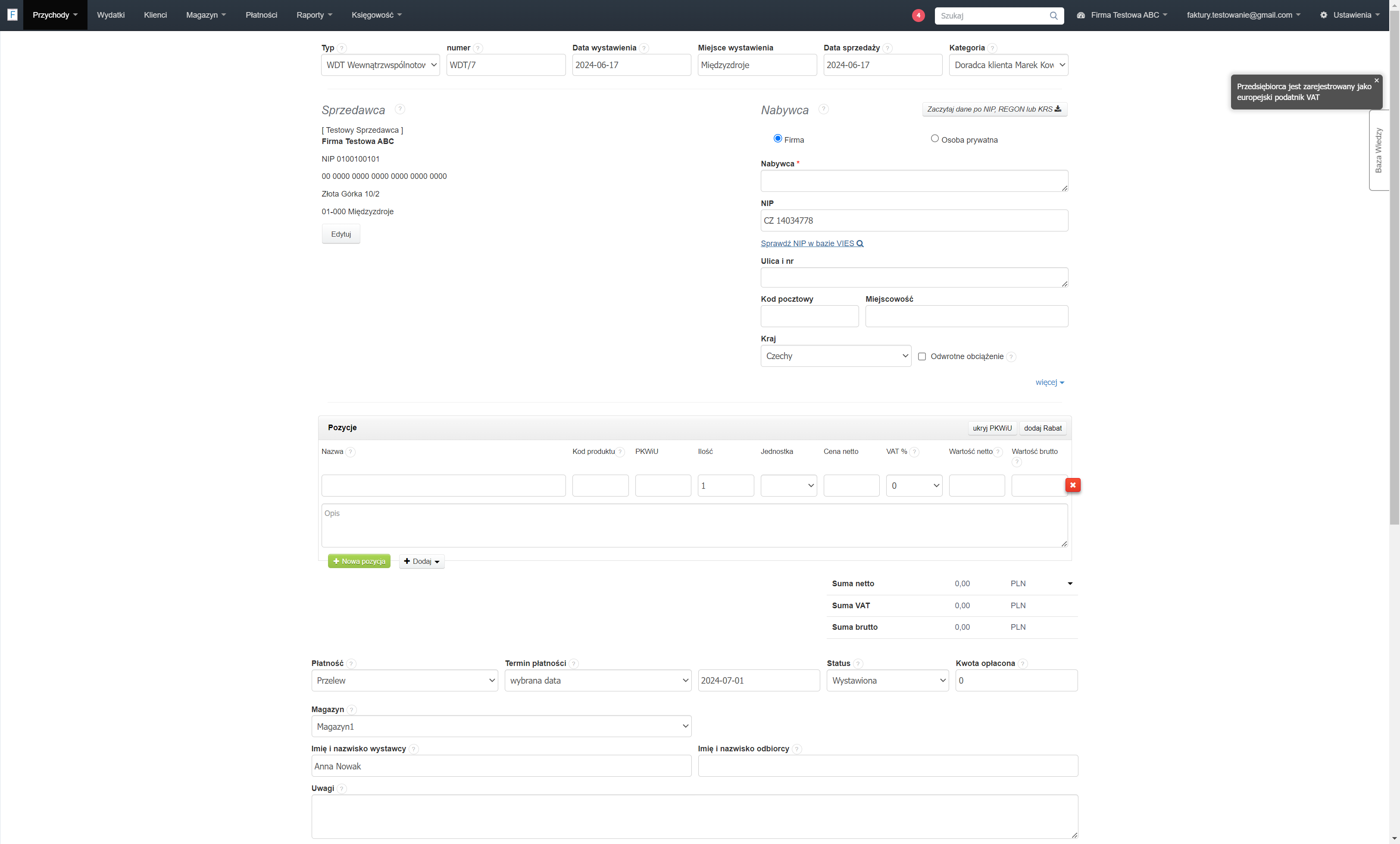Viewport: 1400px width, 844px height.
Task: Enable the Odwrotne obciążenie checkbox
Action: [x=922, y=357]
